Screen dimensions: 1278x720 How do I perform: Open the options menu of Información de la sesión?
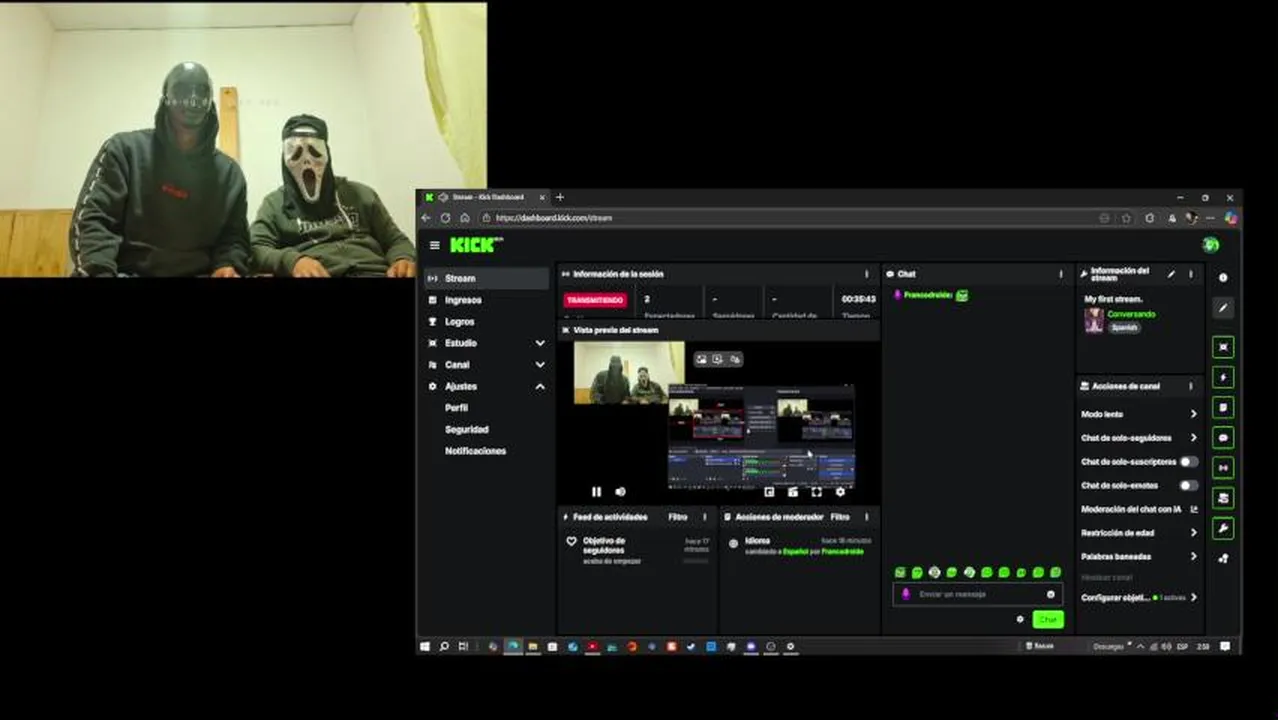(866, 274)
